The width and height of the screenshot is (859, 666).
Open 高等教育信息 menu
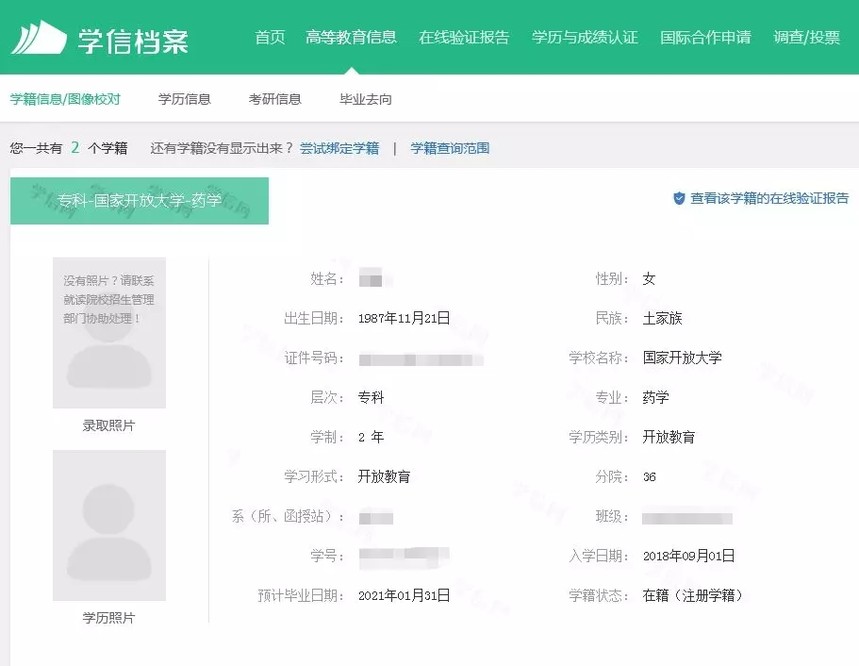tap(351, 37)
